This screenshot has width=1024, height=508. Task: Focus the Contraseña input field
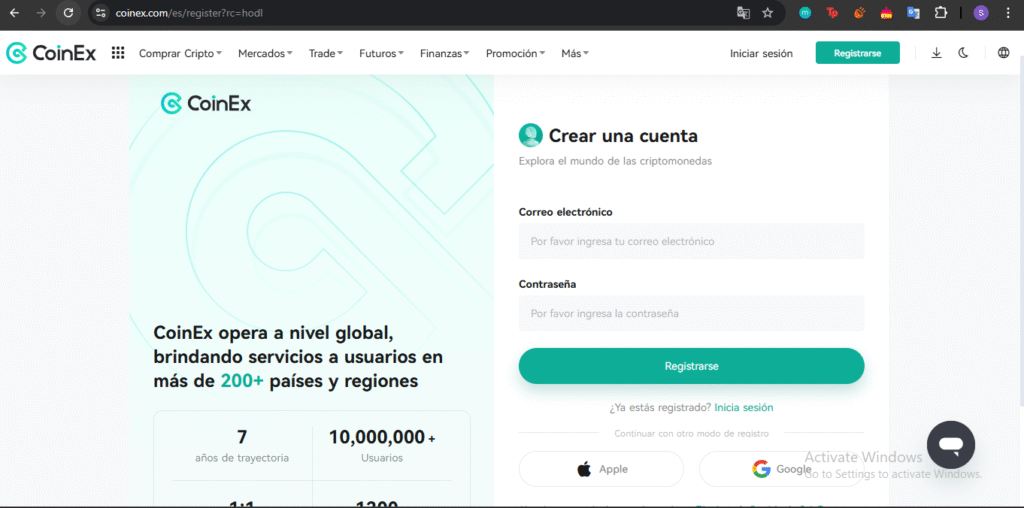(692, 313)
